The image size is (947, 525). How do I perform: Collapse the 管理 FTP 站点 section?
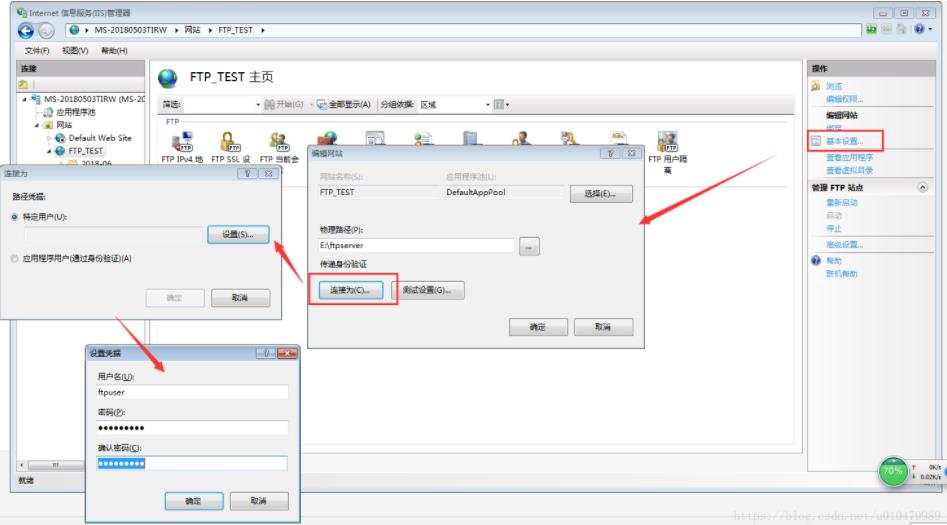click(x=922, y=188)
